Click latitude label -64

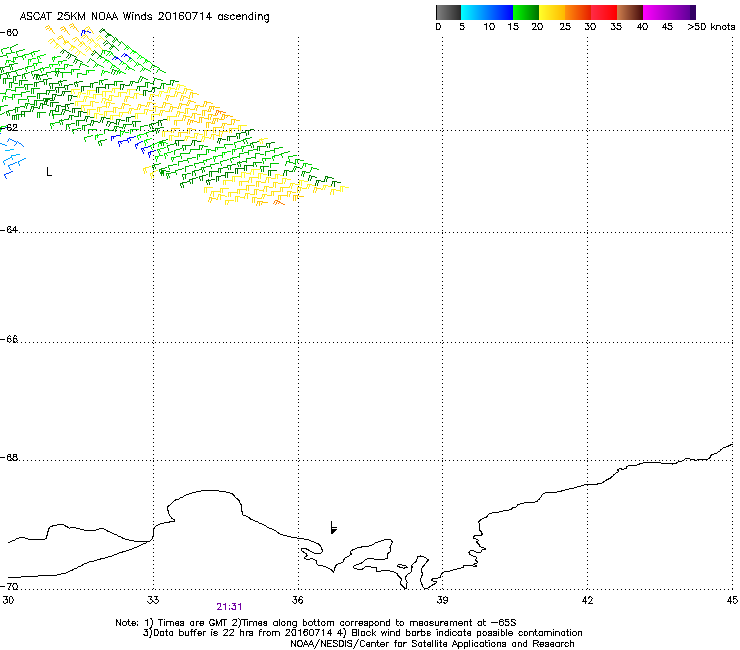[9, 229]
